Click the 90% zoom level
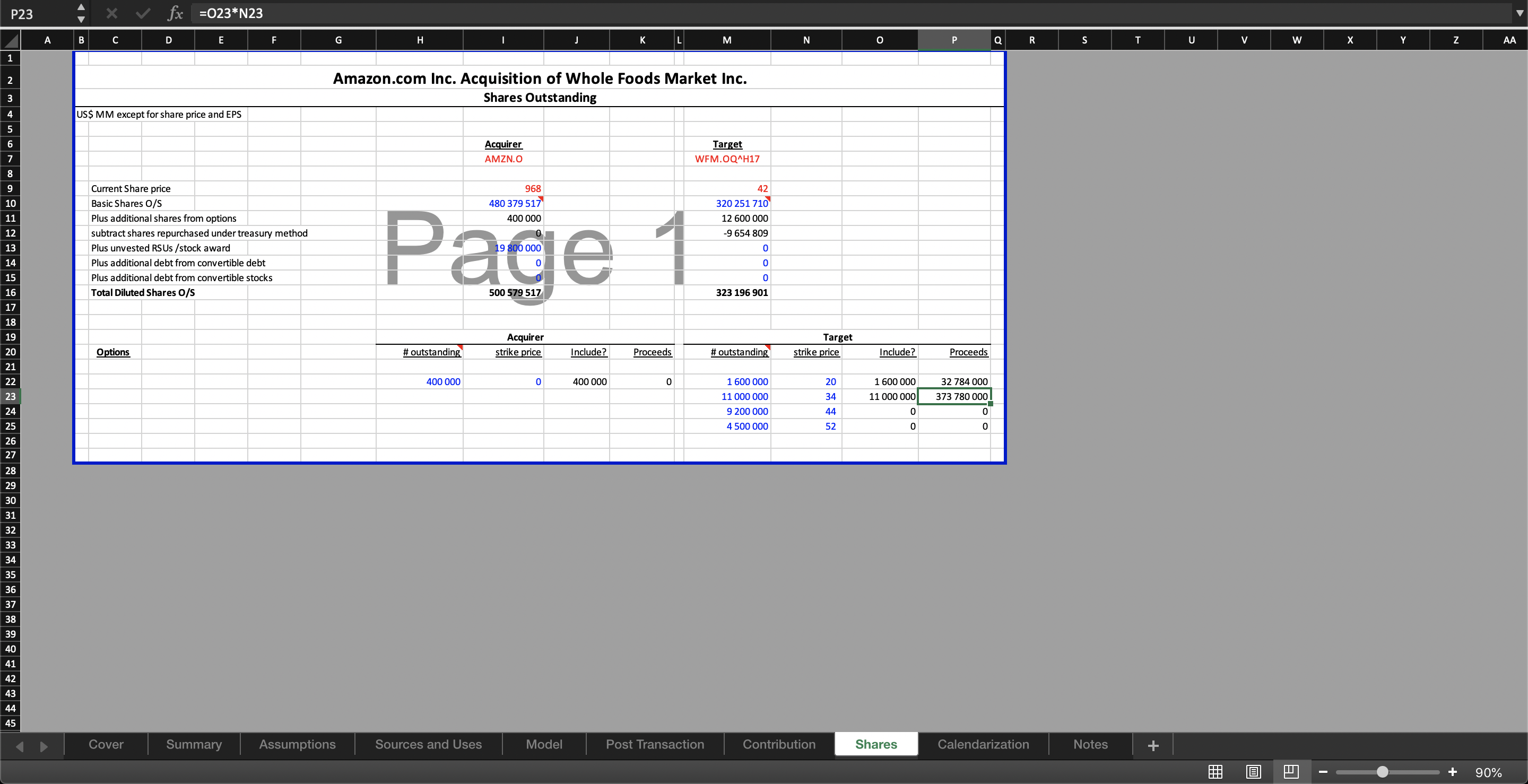1528x784 pixels. [x=1489, y=772]
